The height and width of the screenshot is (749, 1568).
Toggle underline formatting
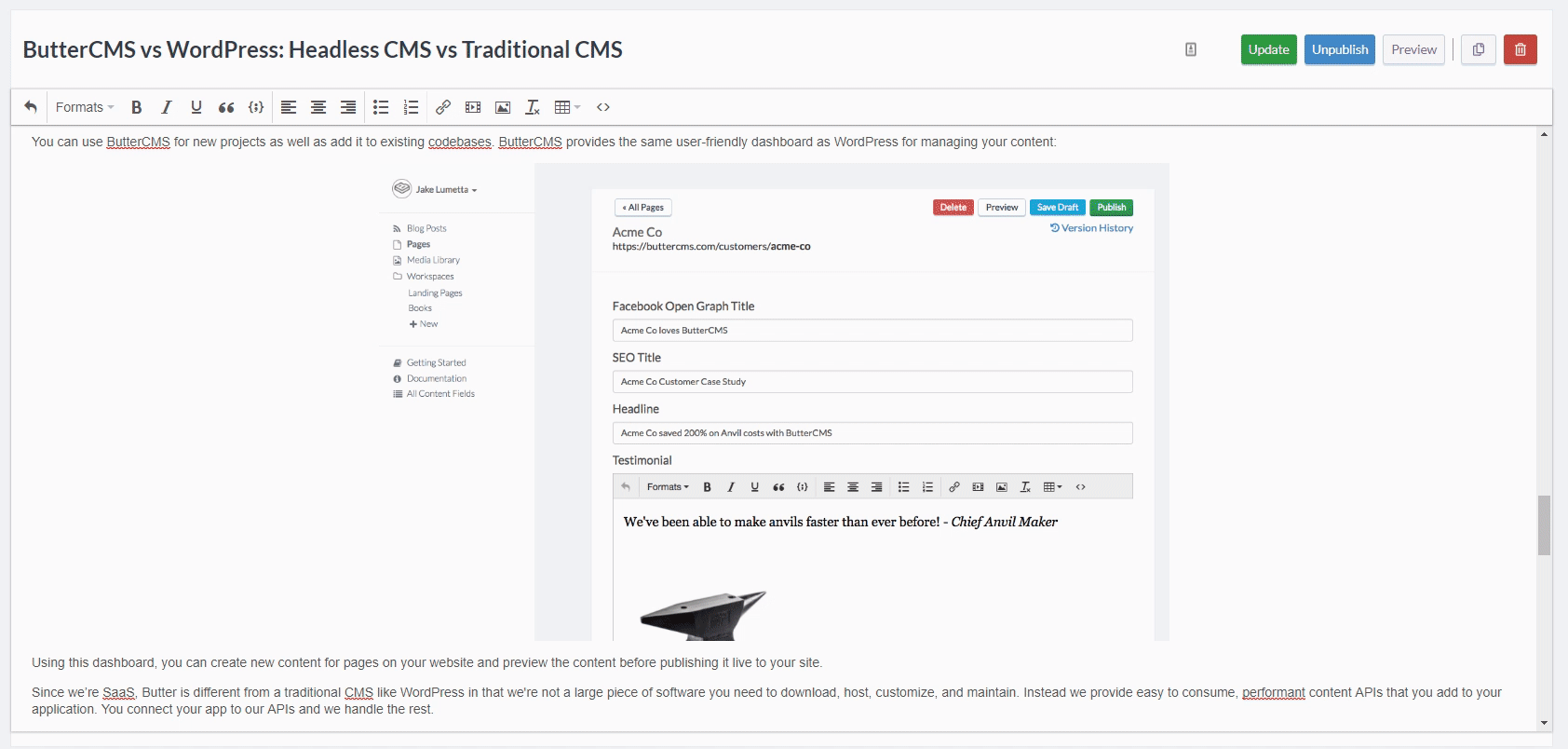tap(196, 107)
